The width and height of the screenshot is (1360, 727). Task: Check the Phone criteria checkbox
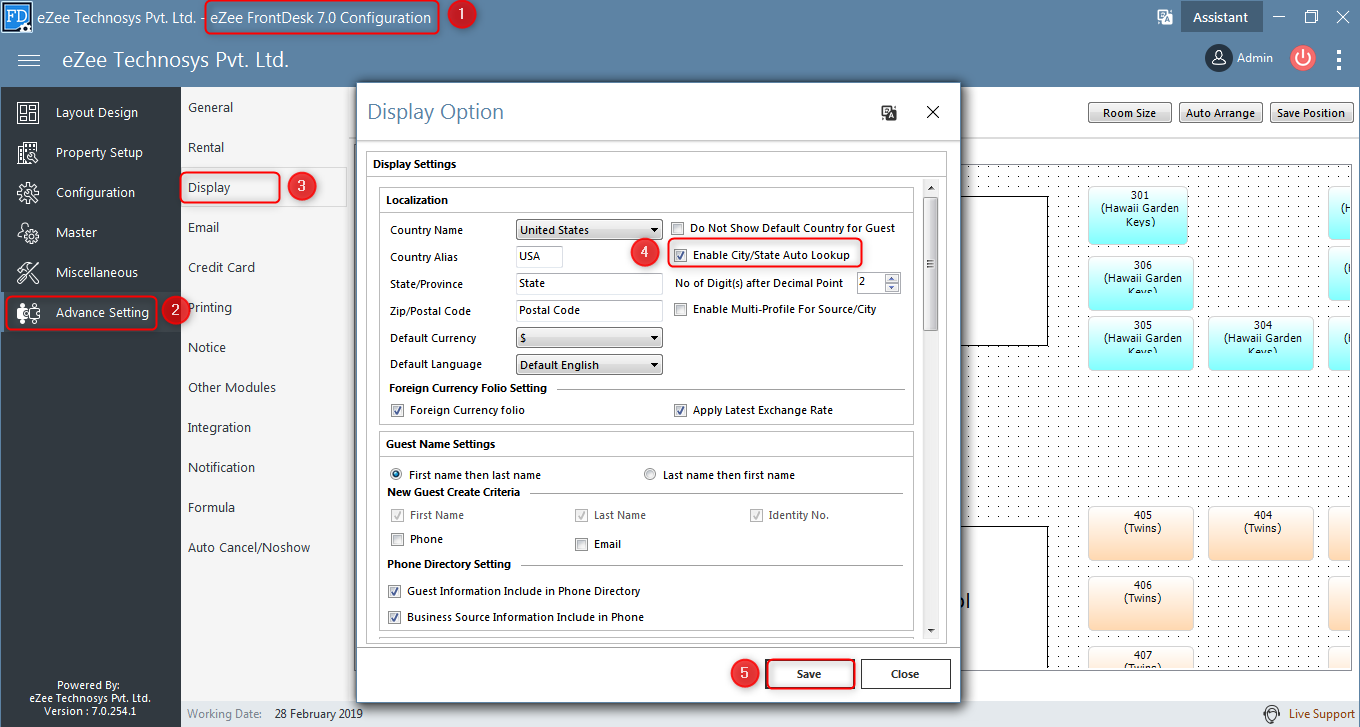pos(397,539)
